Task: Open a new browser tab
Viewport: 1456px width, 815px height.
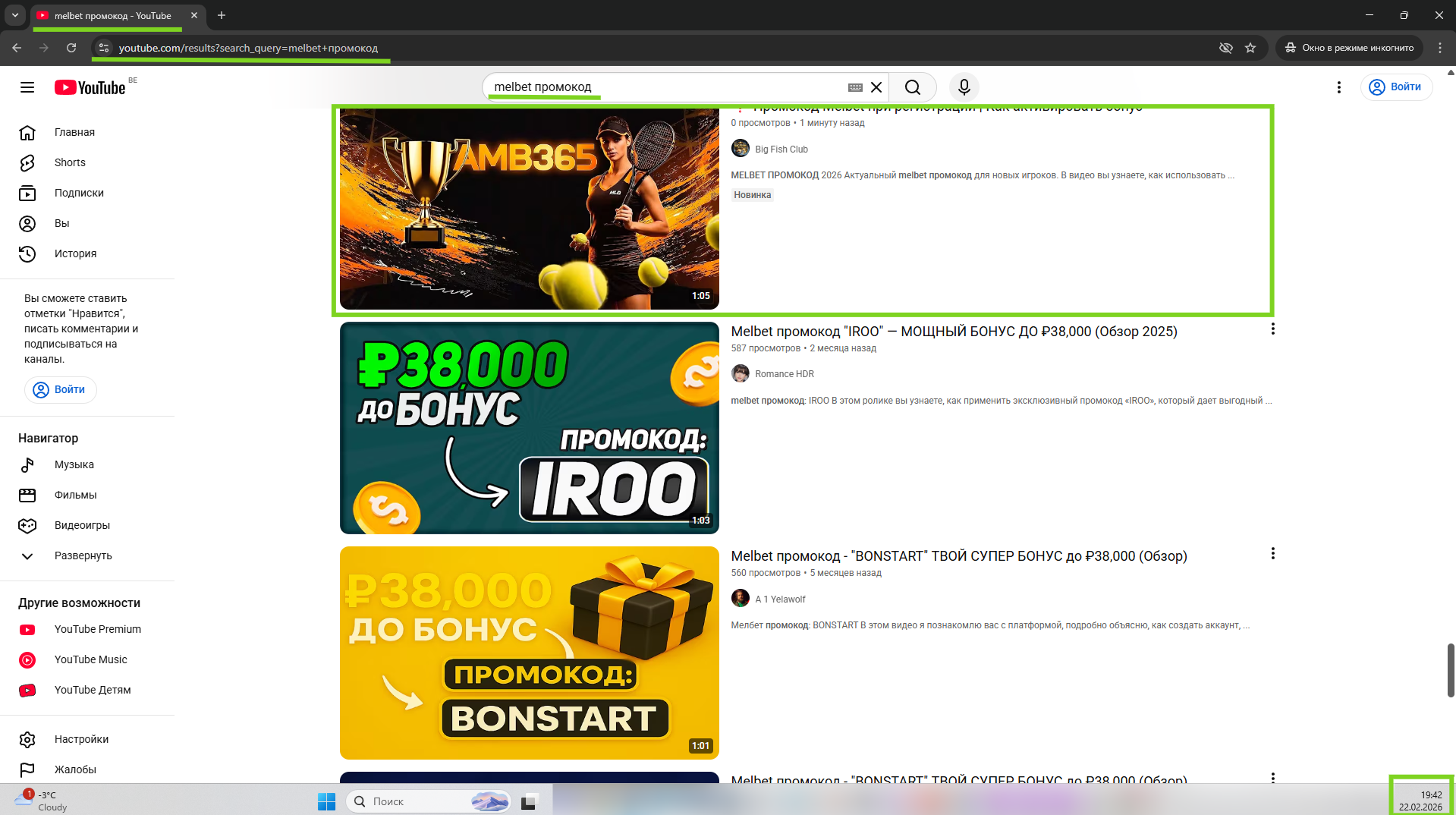Action: pos(222,15)
